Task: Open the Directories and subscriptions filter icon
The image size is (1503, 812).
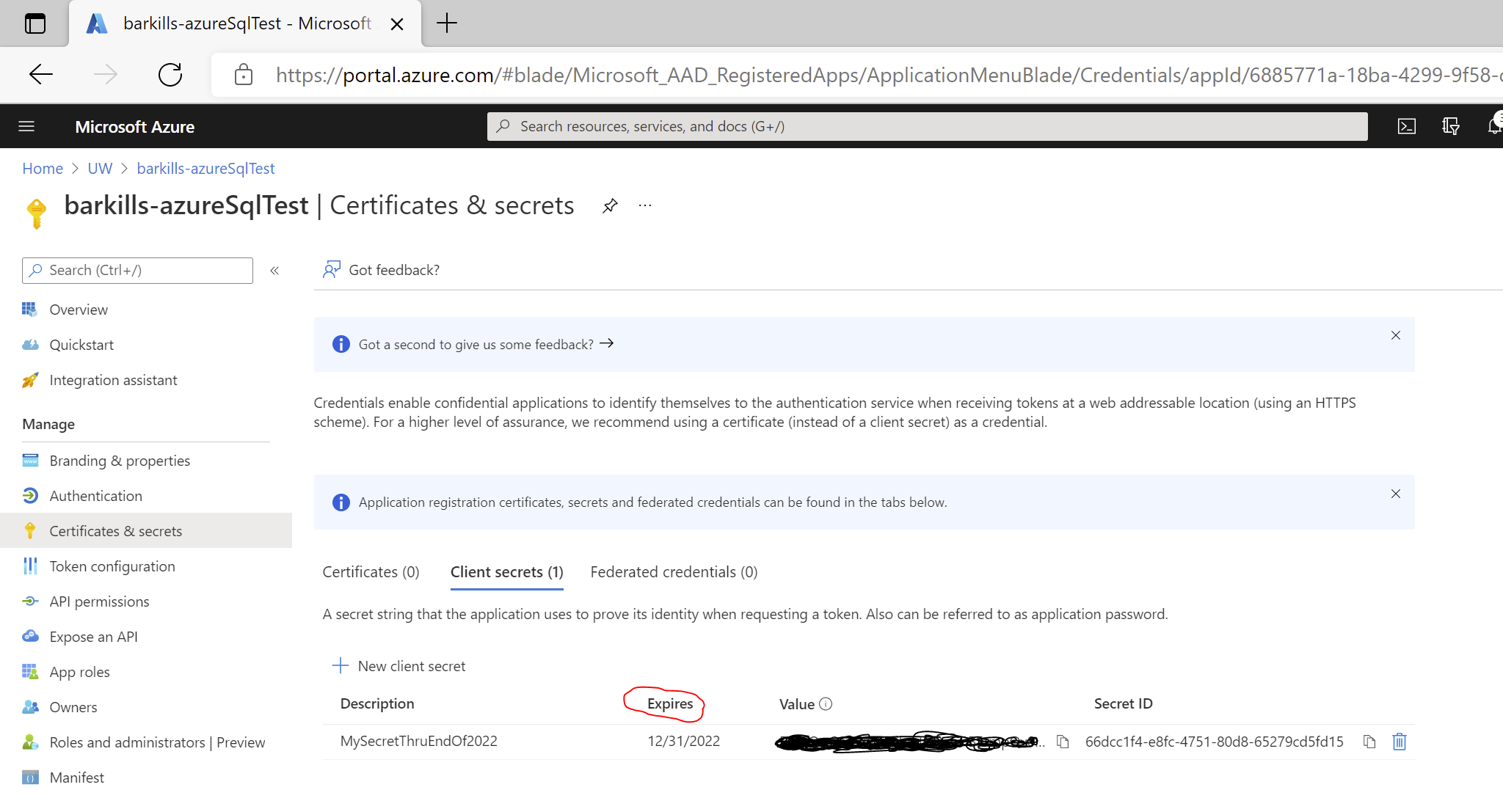Action: (1451, 126)
